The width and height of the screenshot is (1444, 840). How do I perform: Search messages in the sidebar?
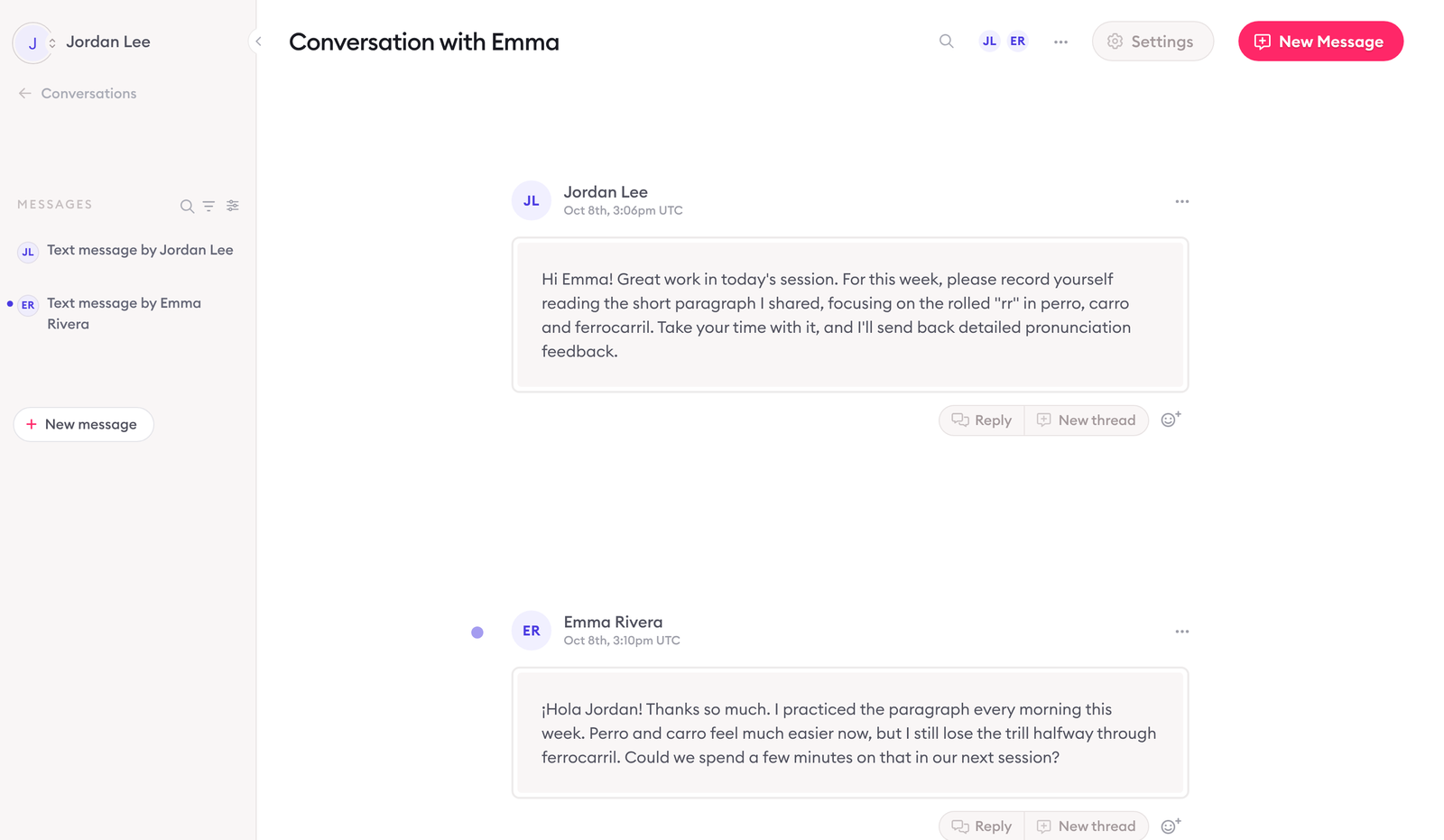(x=187, y=206)
